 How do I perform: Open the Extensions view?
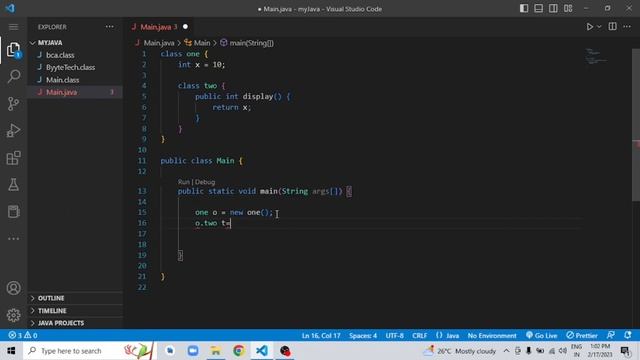13,158
